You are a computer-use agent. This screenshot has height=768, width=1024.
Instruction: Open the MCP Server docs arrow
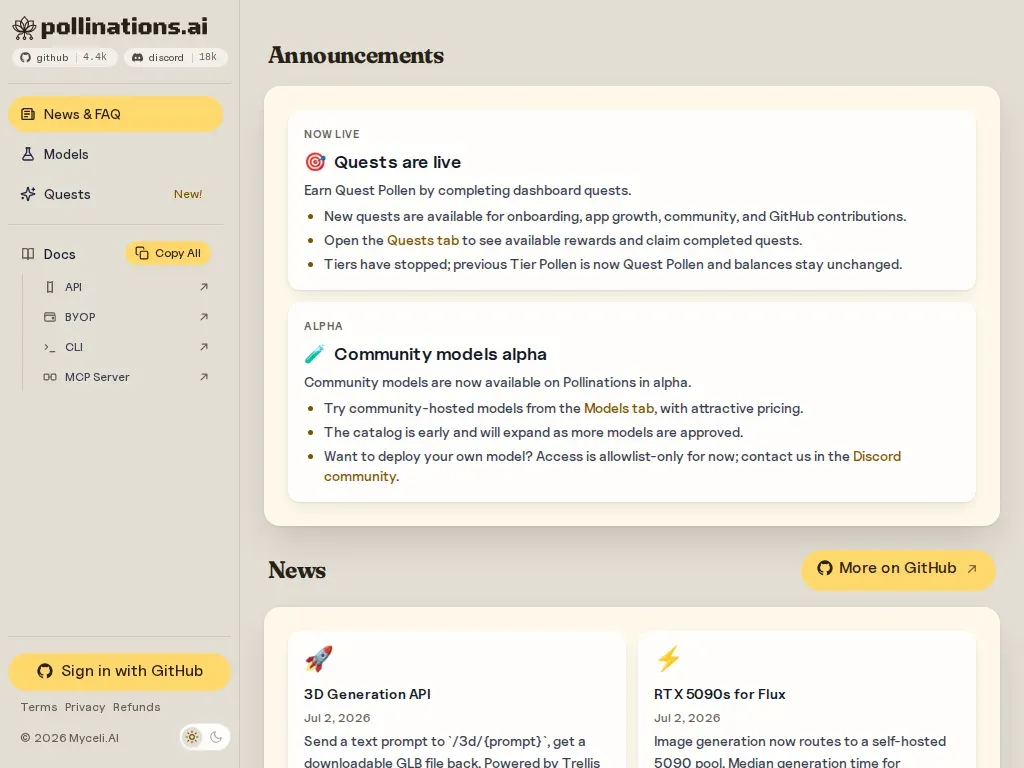204,377
